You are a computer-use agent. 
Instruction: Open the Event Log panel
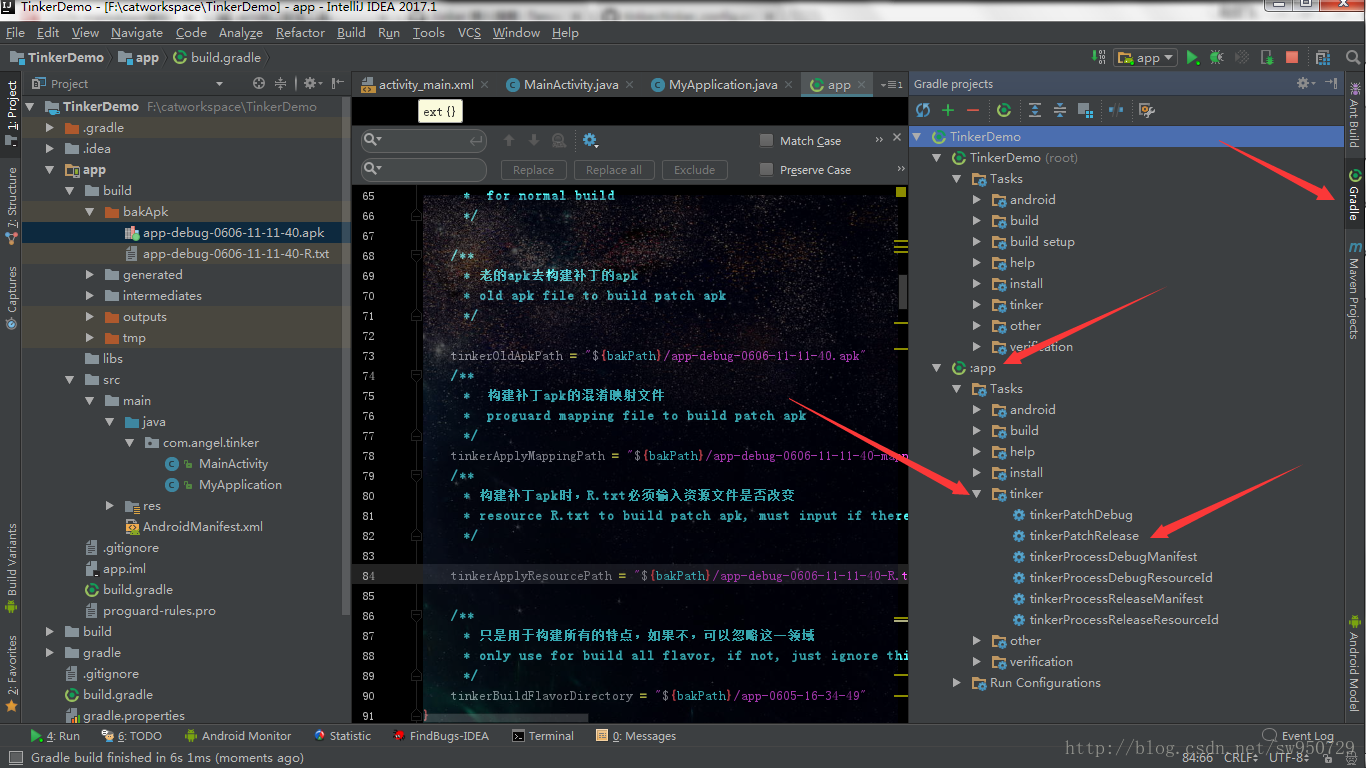(x=1298, y=736)
